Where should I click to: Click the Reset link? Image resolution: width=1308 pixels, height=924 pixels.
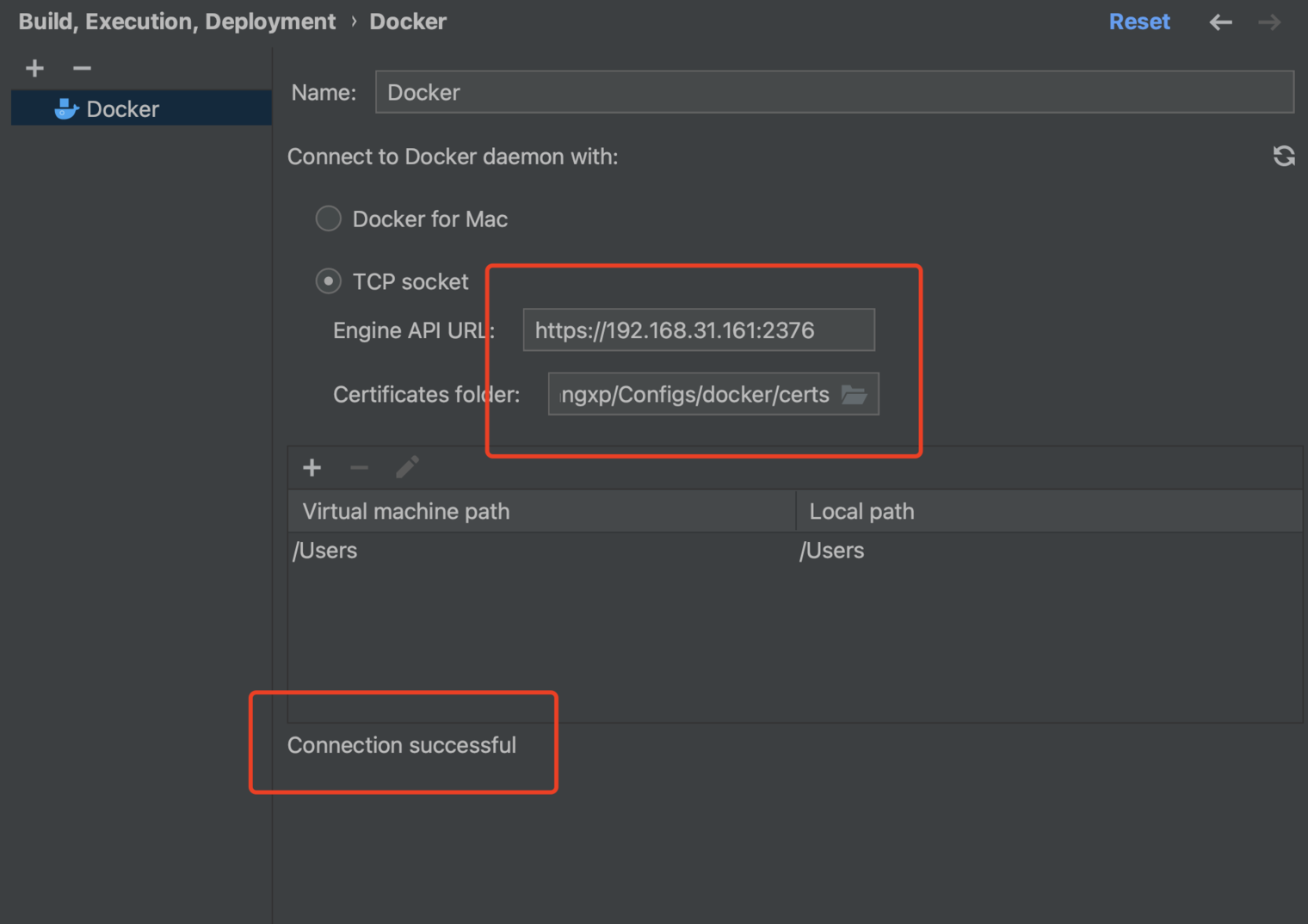pos(1139,22)
